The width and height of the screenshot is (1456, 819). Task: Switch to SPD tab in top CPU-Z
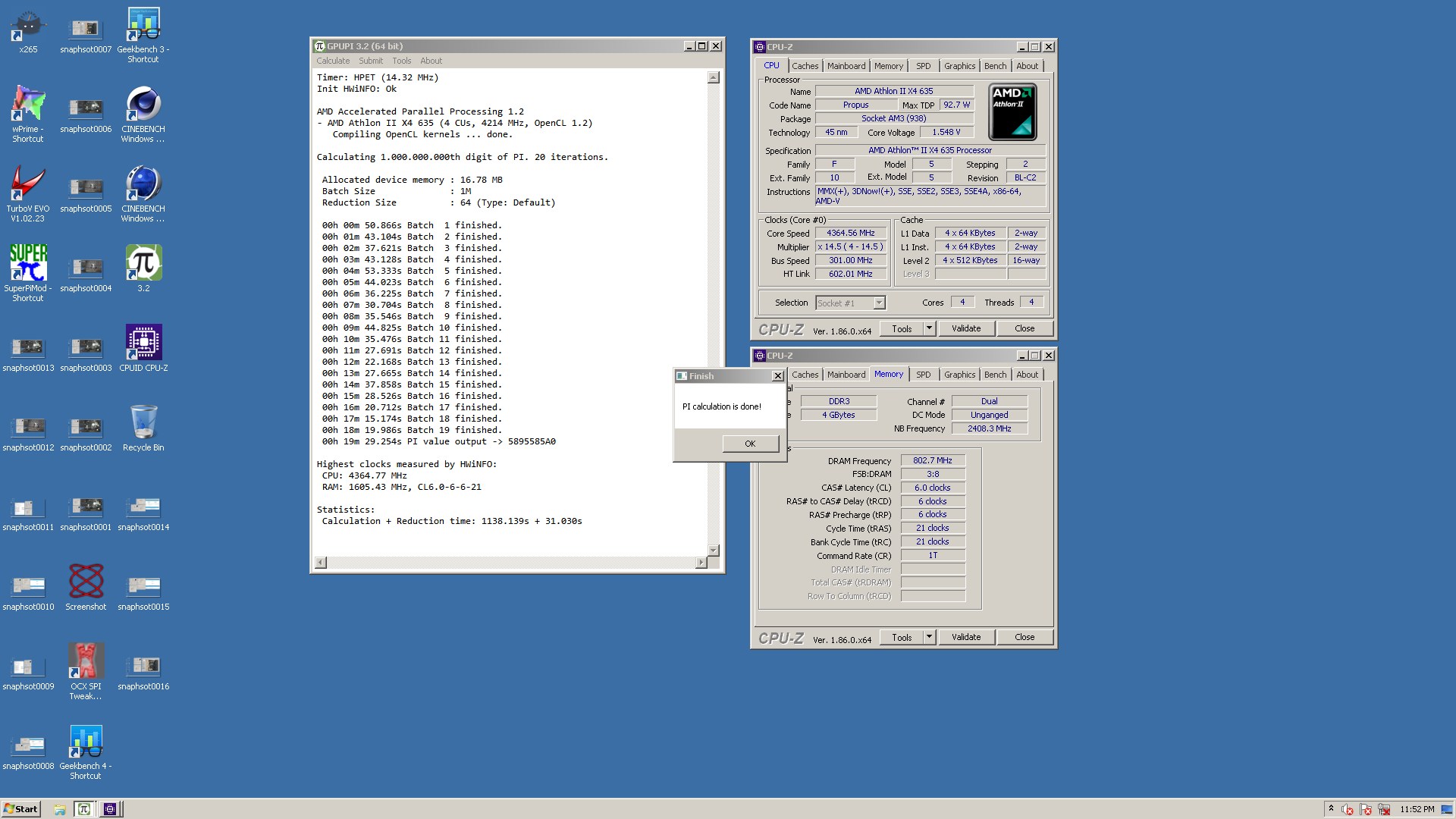coord(923,66)
